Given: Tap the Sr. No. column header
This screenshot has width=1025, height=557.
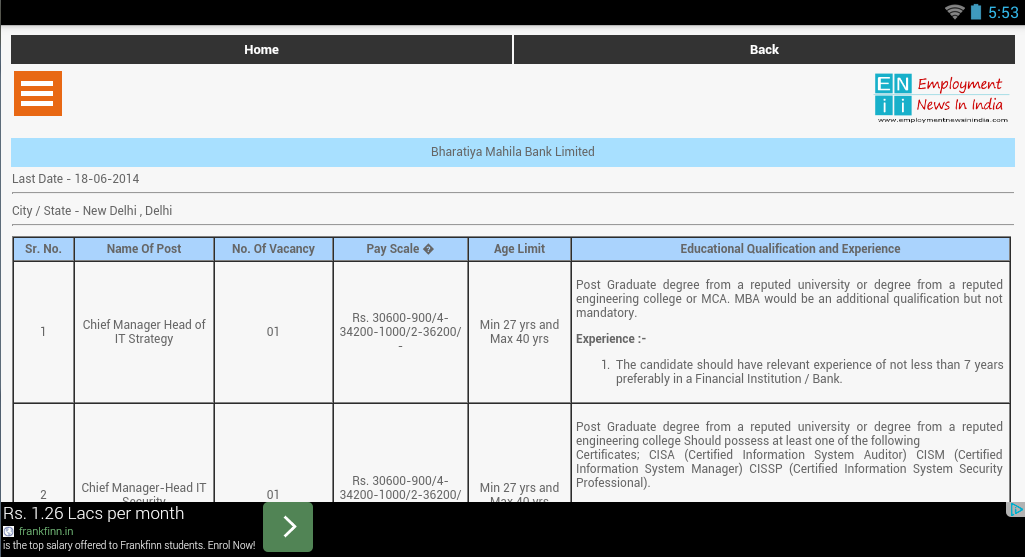Looking at the screenshot, I should point(43,249).
